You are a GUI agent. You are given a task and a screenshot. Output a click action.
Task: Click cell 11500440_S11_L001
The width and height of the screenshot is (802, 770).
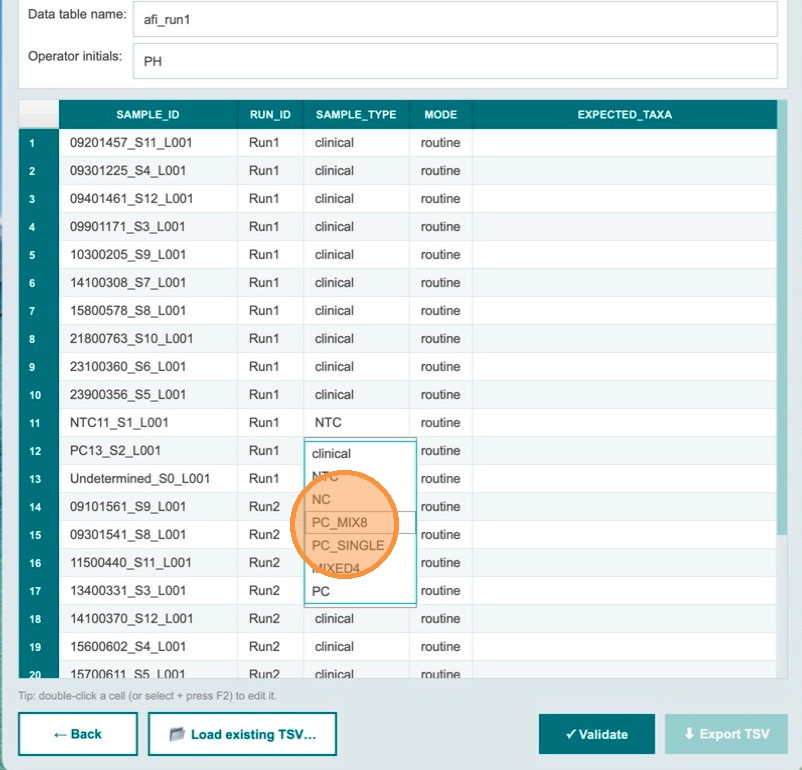pyautogui.click(x=148, y=563)
